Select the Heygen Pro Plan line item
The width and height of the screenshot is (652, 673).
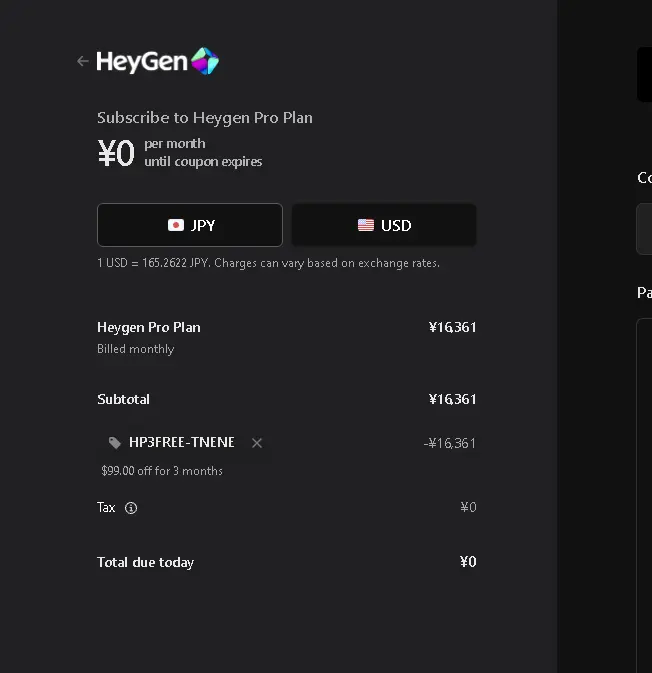pyautogui.click(x=287, y=338)
